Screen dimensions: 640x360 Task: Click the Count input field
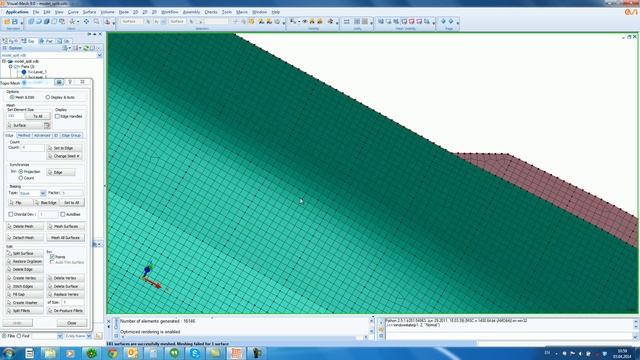[33, 147]
